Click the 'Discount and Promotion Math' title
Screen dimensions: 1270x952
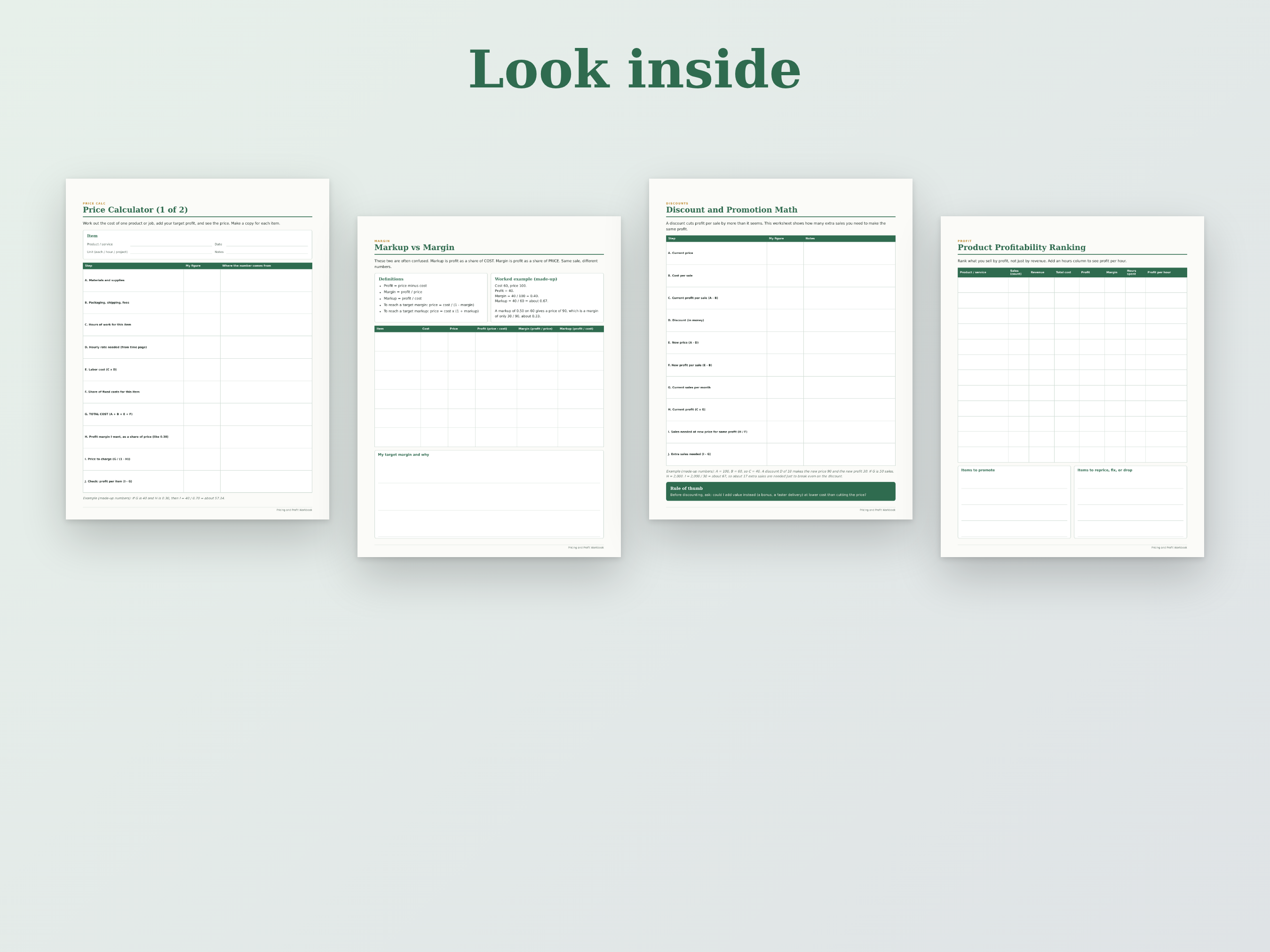(x=731, y=210)
